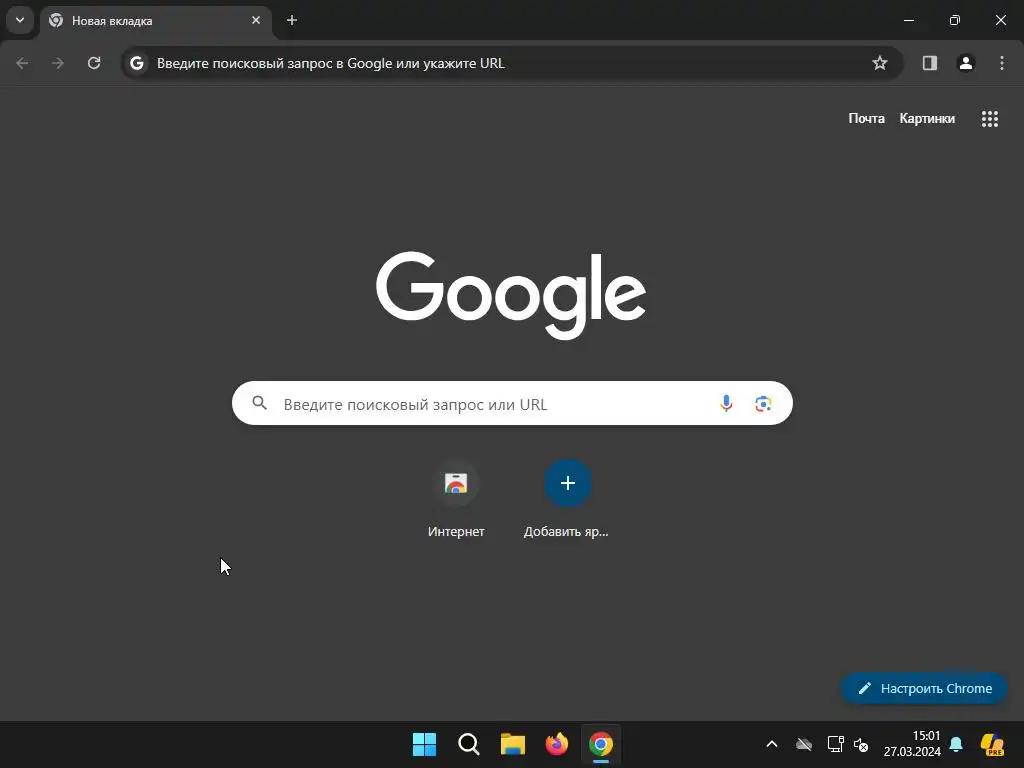Focus the Google search box
Screen dimensions: 1024x768
[x=512, y=404]
